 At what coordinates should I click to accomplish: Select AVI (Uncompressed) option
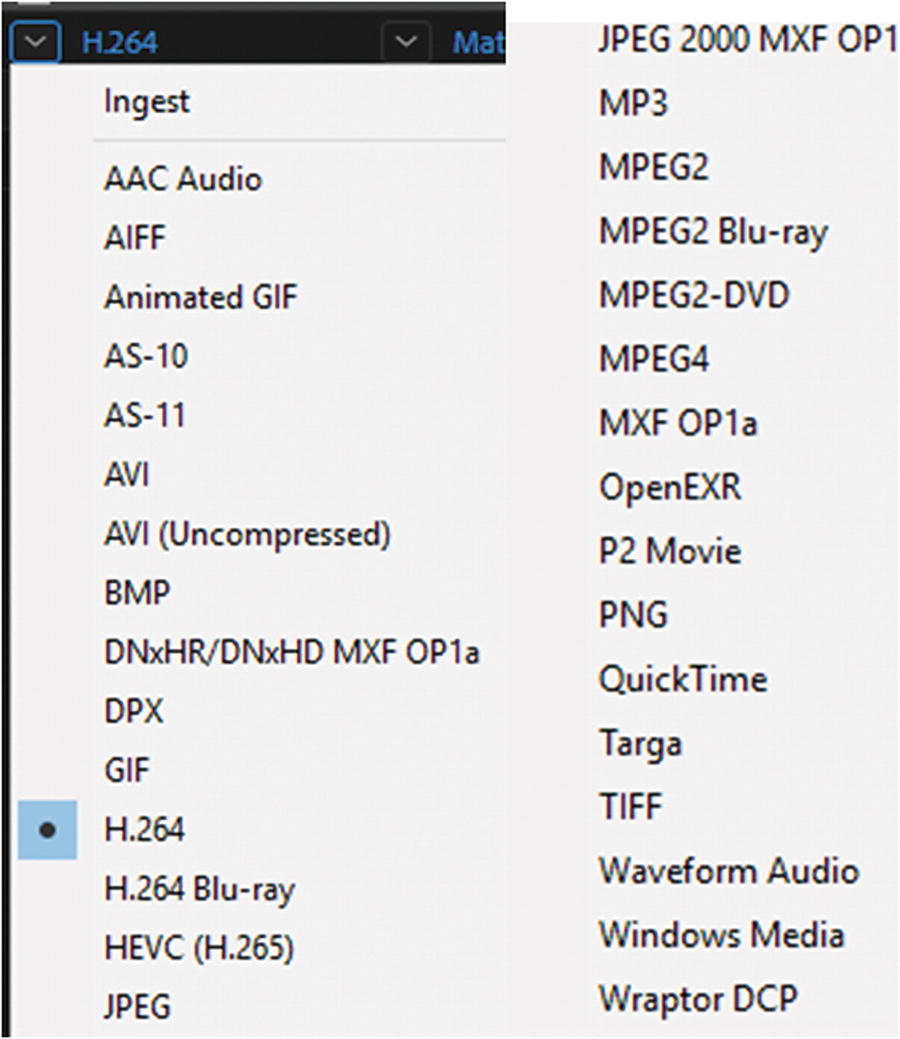[x=246, y=534]
